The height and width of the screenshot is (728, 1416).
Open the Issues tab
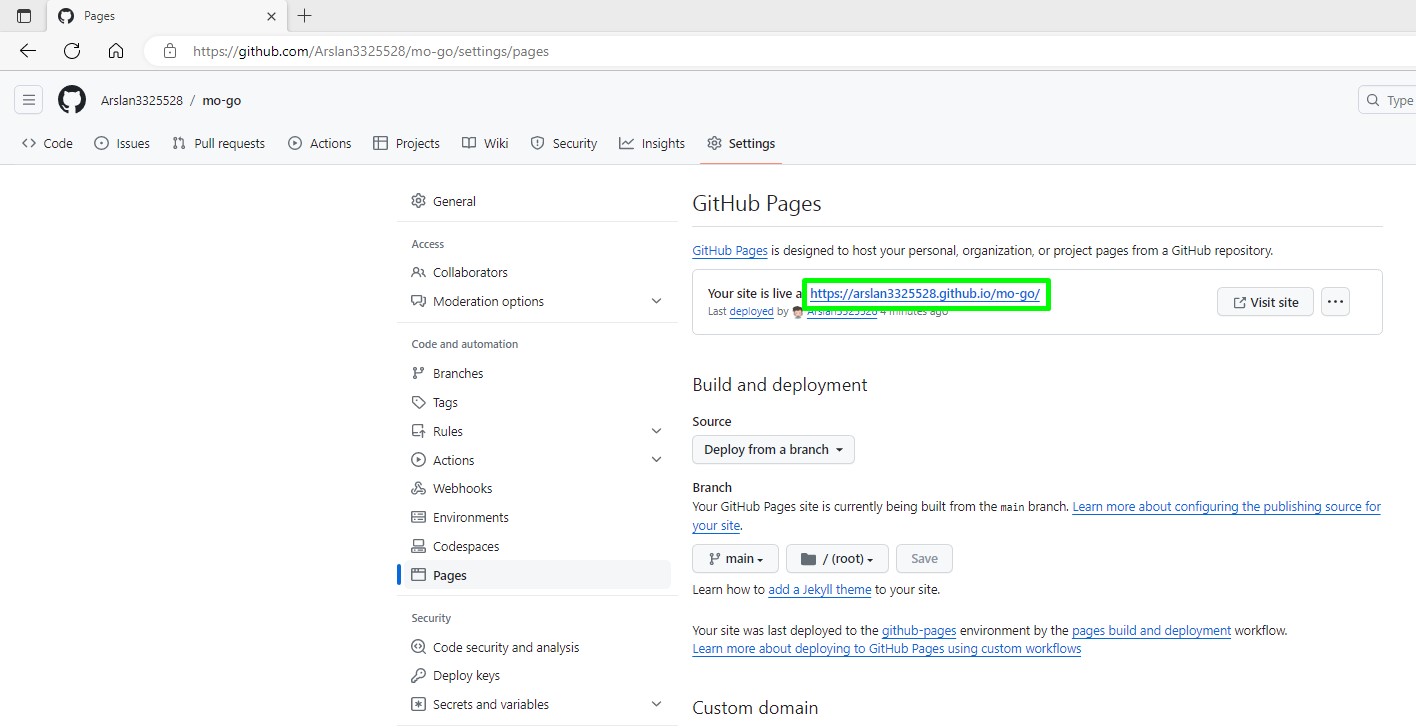pyautogui.click(x=122, y=143)
